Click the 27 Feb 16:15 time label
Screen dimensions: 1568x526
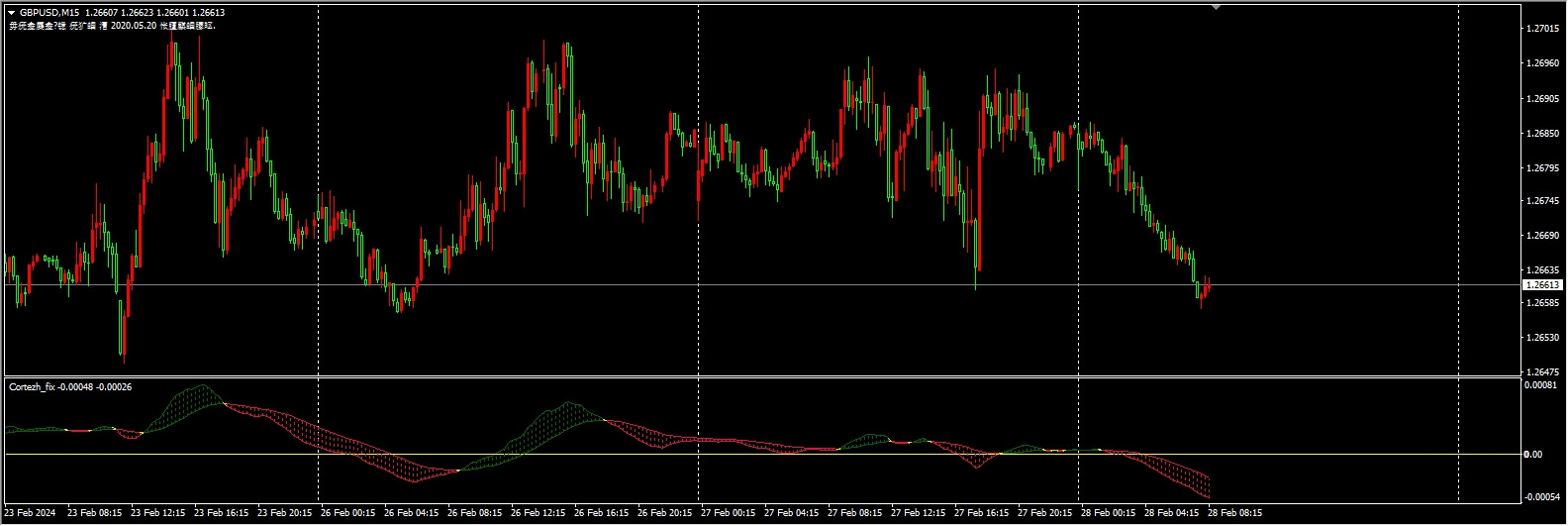pyautogui.click(x=981, y=514)
